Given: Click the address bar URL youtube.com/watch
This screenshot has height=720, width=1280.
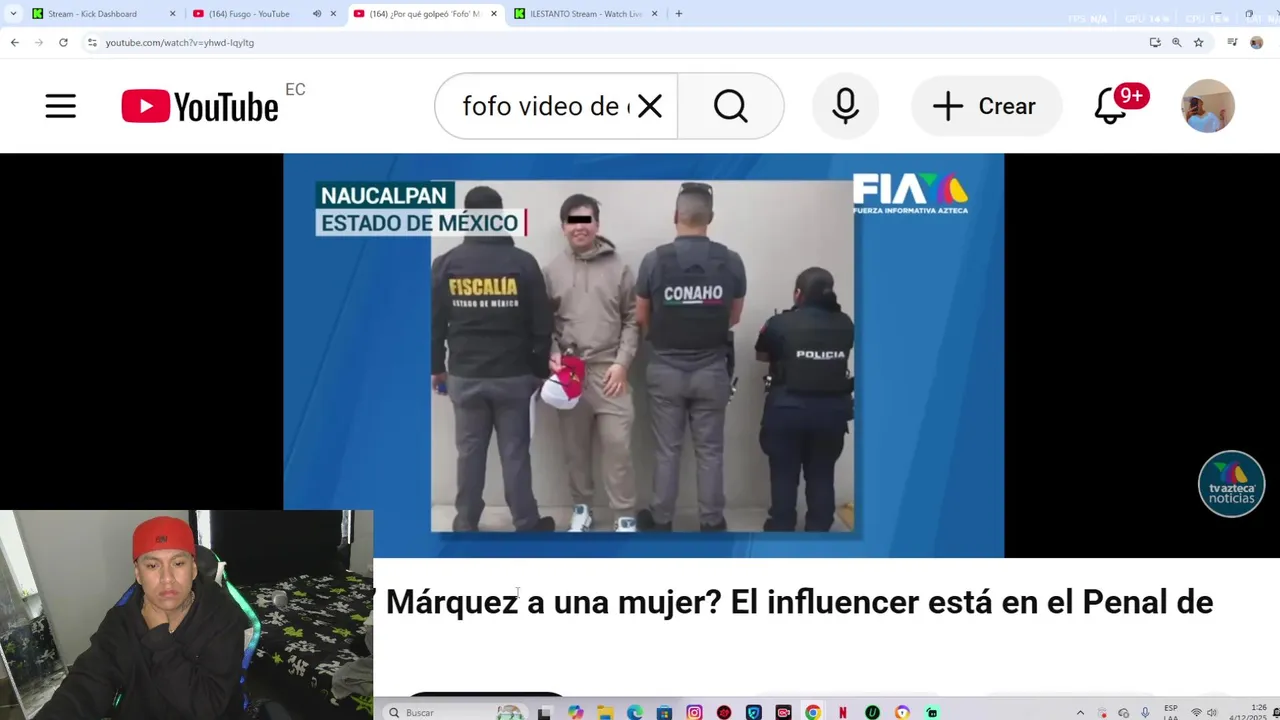Looking at the screenshot, I should tap(180, 43).
